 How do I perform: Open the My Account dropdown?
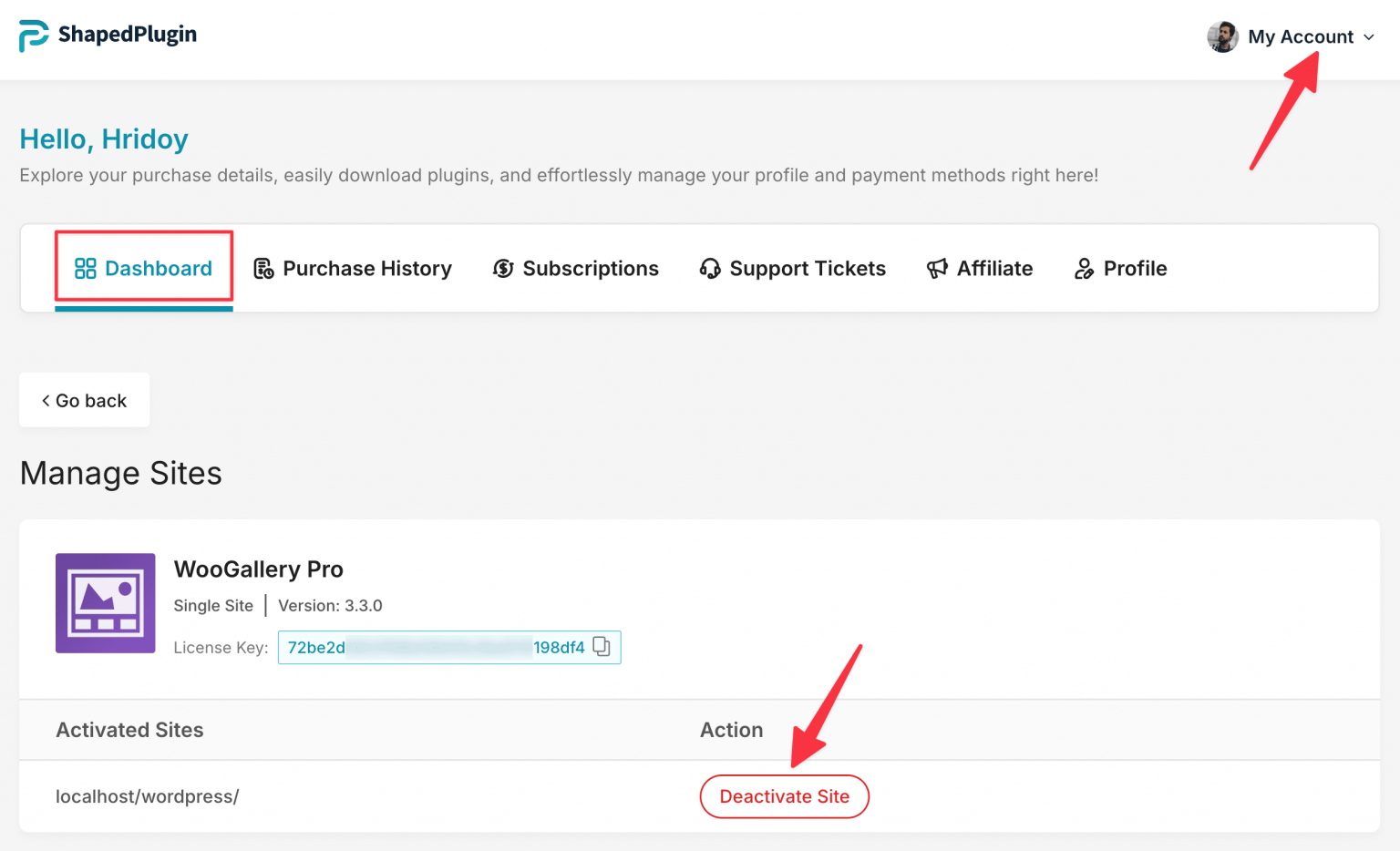tap(1301, 36)
